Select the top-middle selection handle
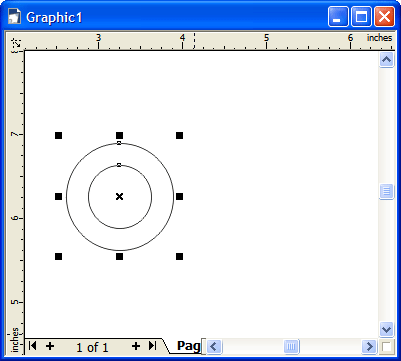401x361 pixels. [119, 135]
